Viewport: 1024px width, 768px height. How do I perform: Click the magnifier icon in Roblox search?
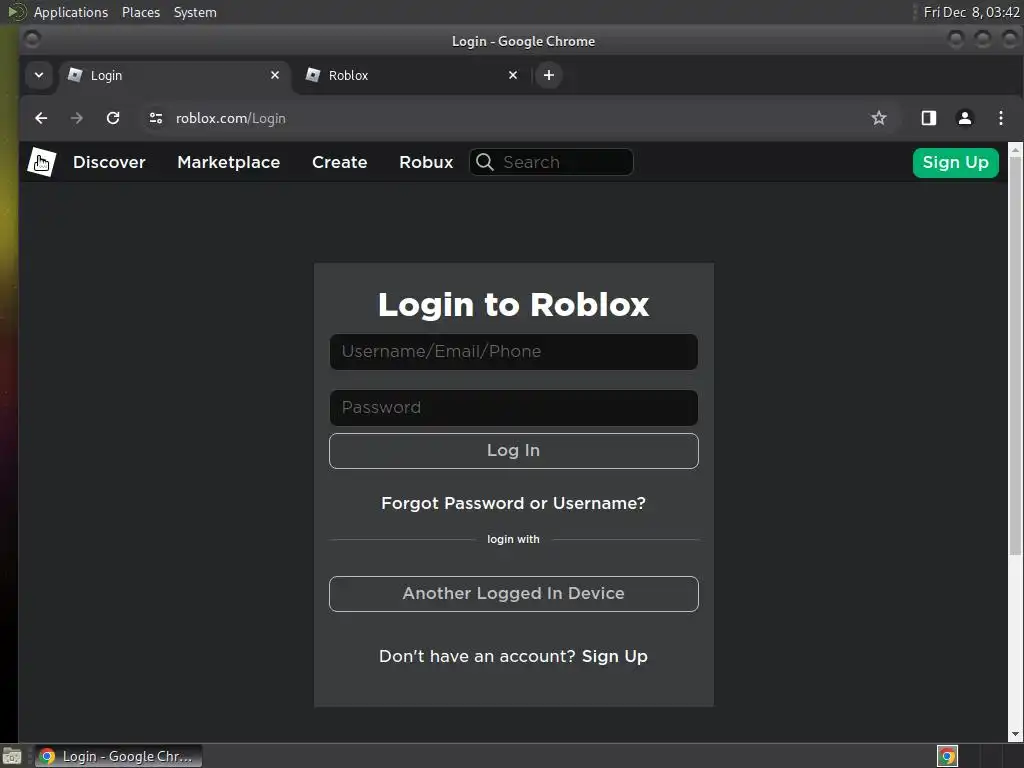[485, 162]
